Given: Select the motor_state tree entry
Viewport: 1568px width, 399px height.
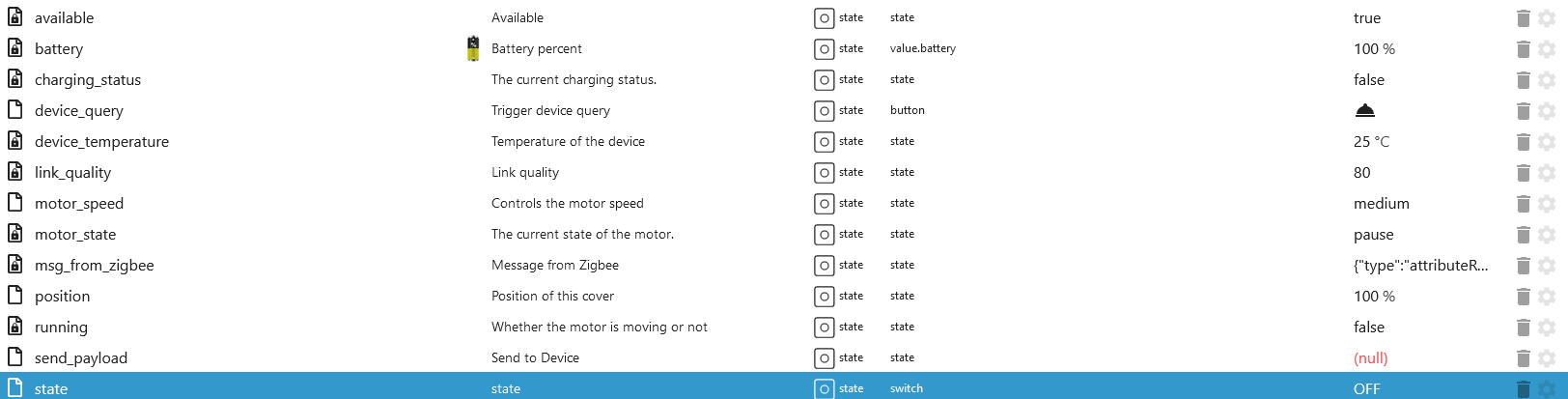Looking at the screenshot, I should click(75, 235).
